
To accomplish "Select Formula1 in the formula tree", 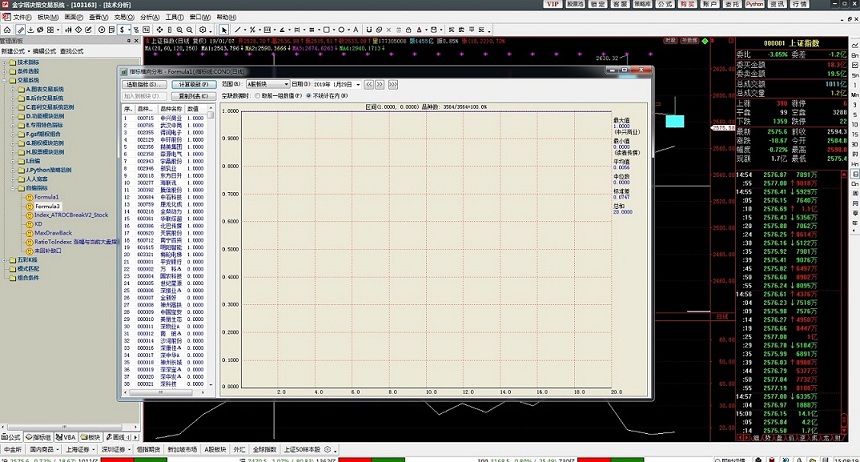I will point(46,197).
